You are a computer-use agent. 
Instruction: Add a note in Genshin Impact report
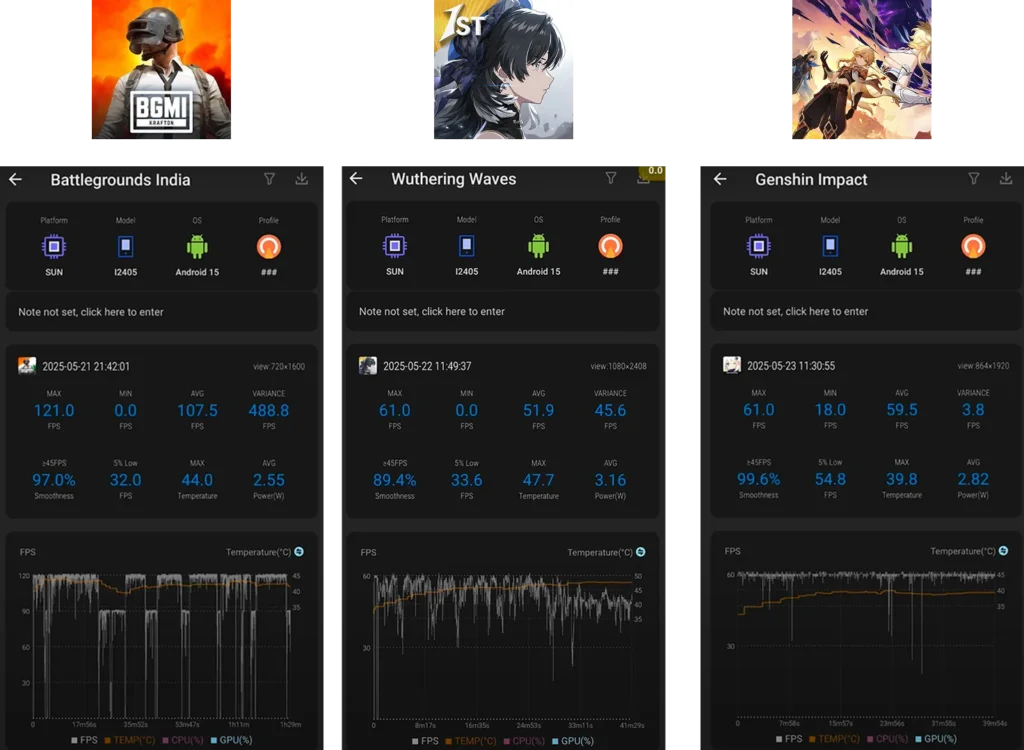click(867, 312)
